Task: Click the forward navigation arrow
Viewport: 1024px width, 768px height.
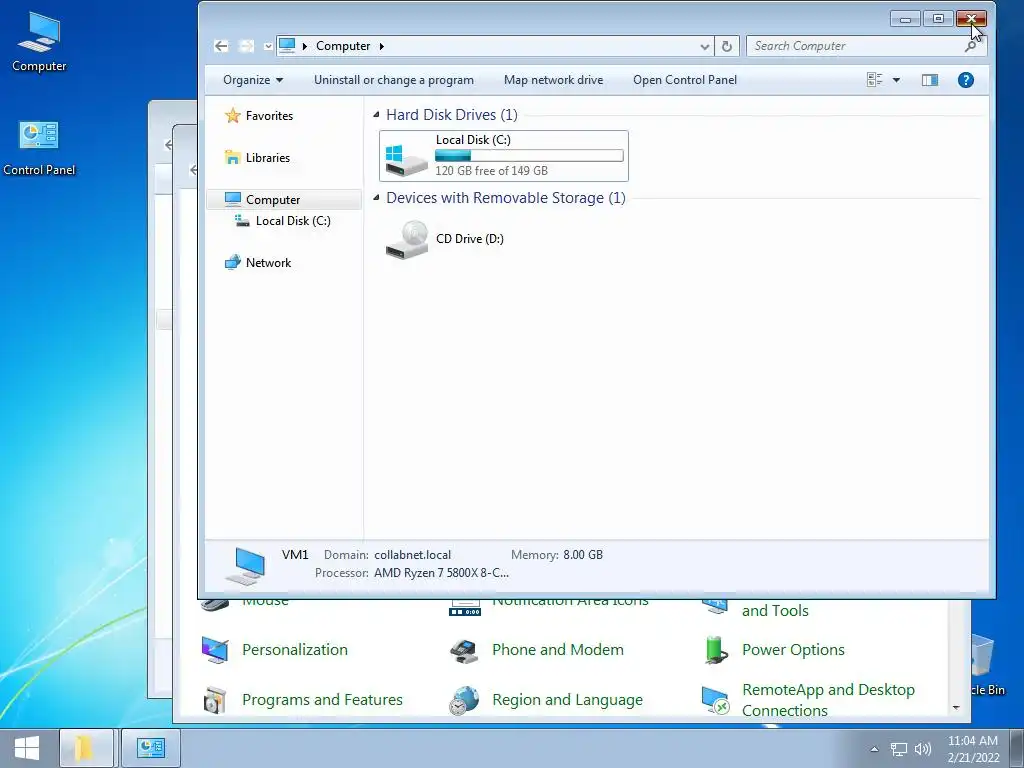Action: (x=246, y=46)
